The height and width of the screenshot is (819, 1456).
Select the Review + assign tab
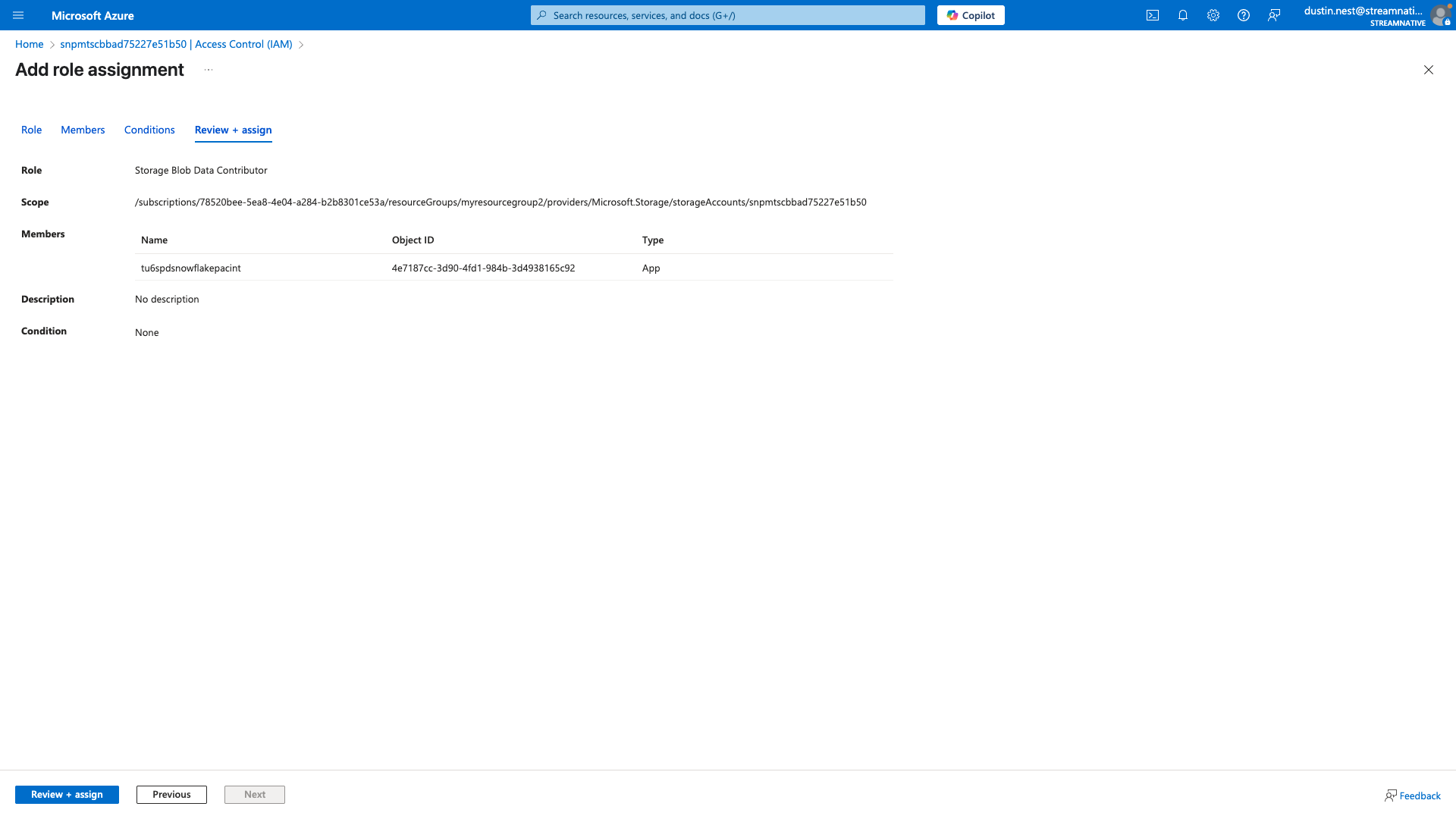[x=233, y=130]
